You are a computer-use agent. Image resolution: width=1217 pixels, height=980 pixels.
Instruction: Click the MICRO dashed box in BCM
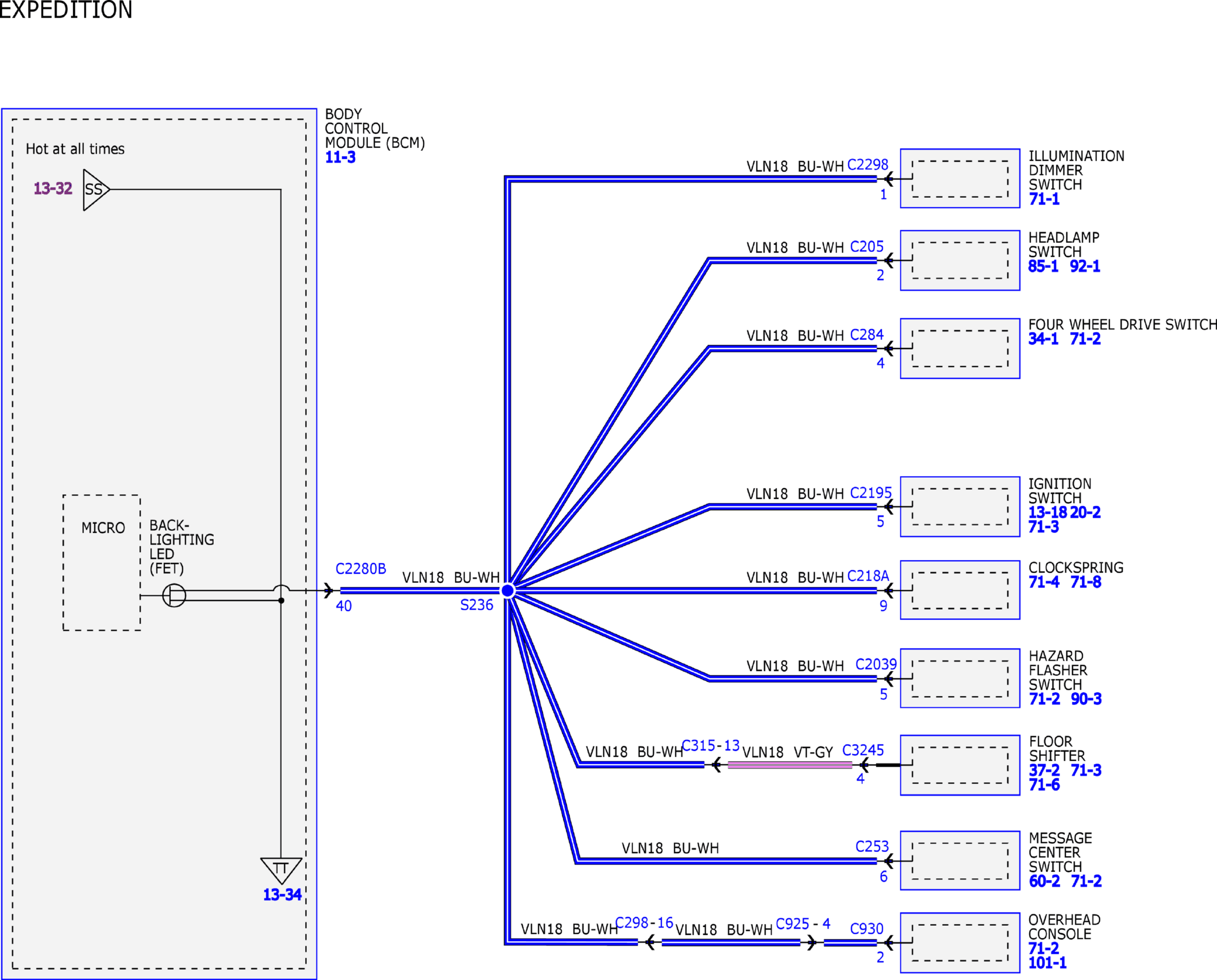[x=102, y=563]
